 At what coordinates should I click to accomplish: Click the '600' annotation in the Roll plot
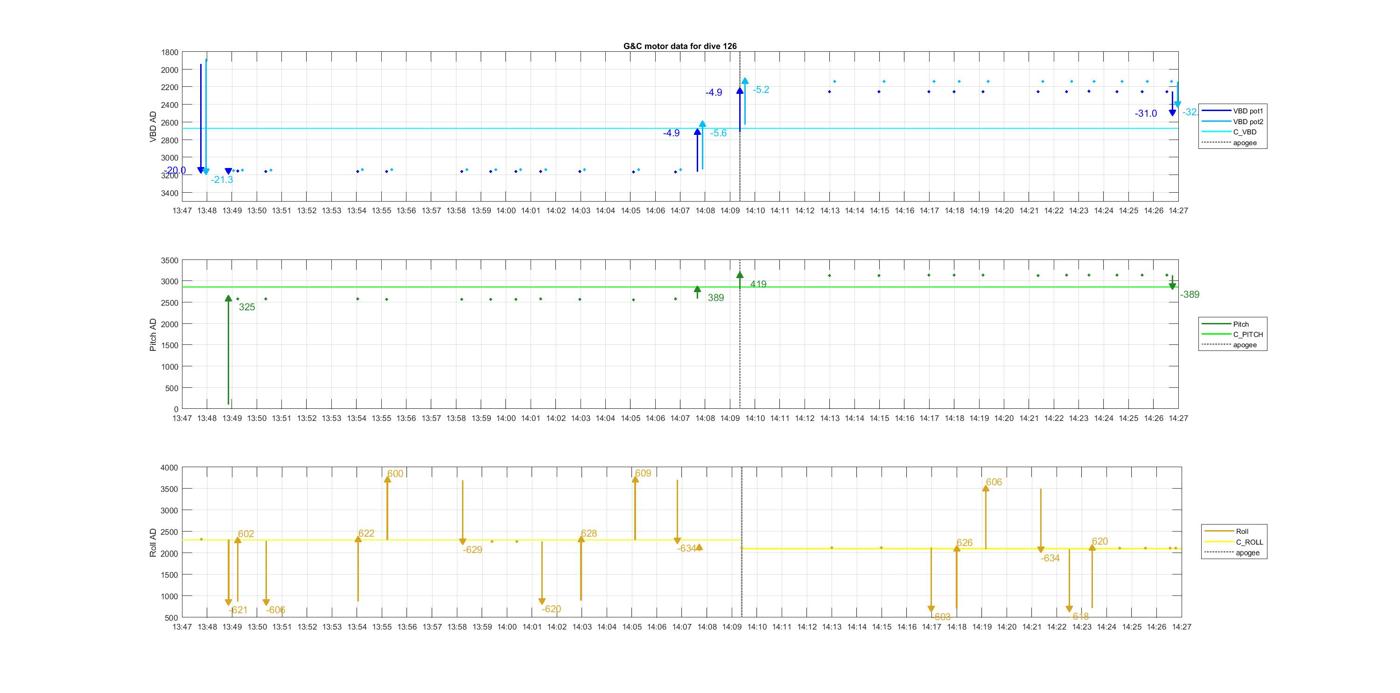[395, 474]
